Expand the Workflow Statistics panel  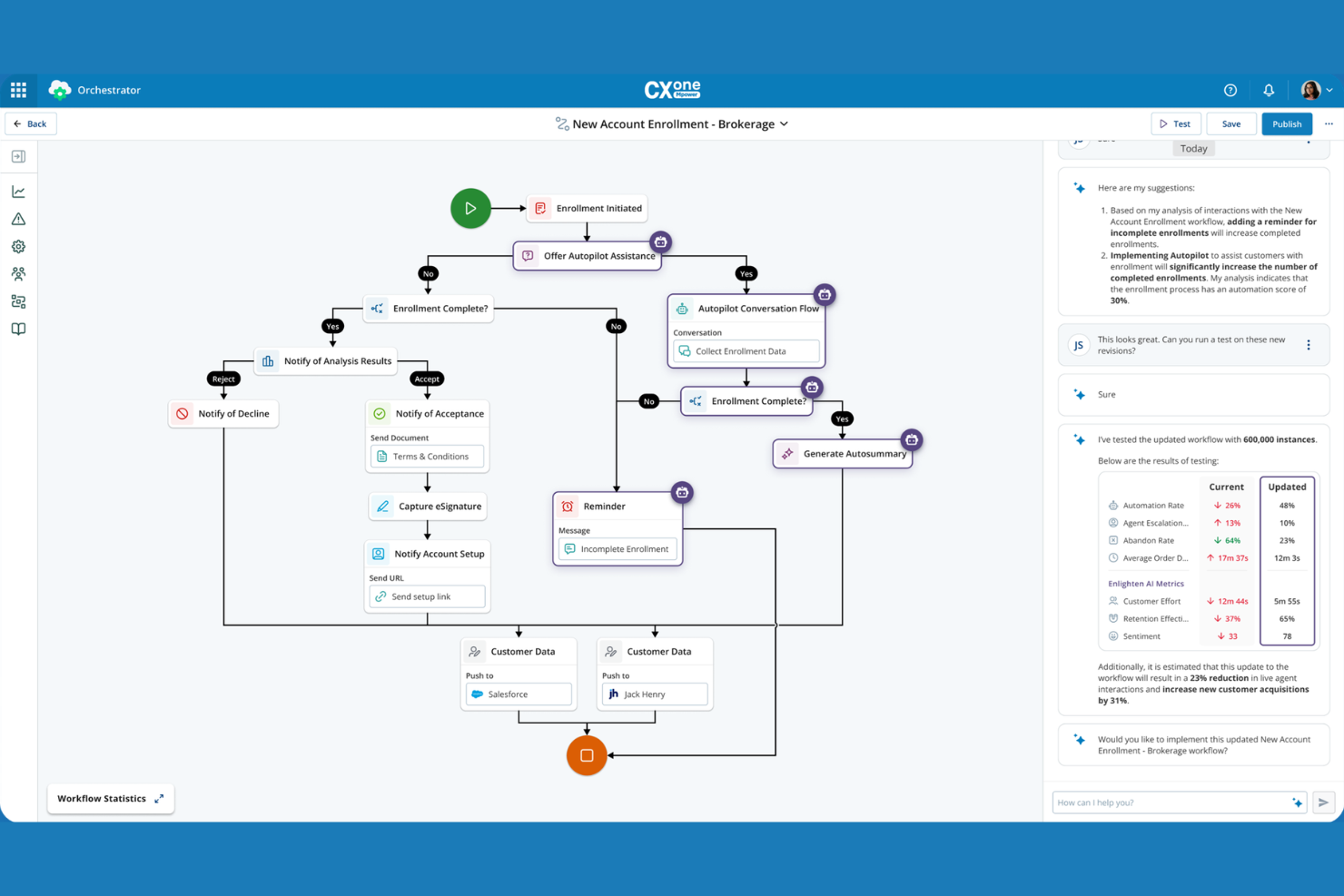(x=159, y=799)
